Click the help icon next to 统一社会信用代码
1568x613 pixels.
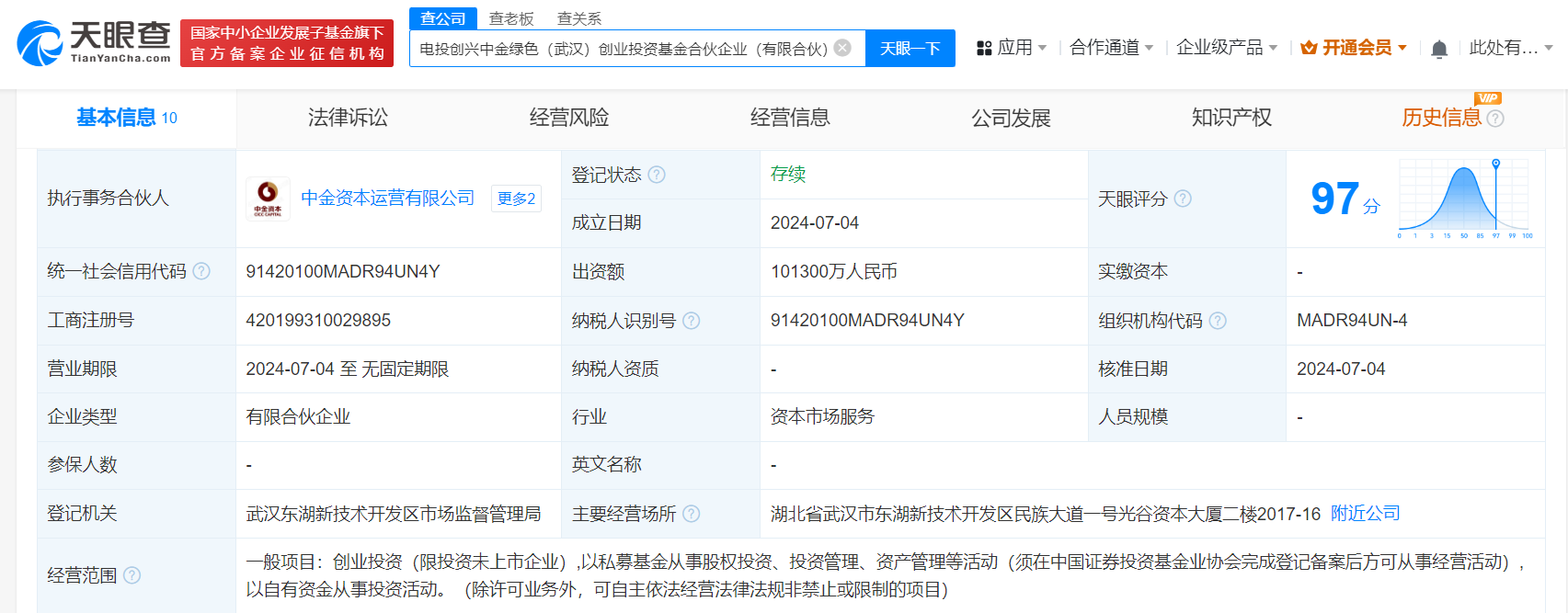pyautogui.click(x=201, y=271)
